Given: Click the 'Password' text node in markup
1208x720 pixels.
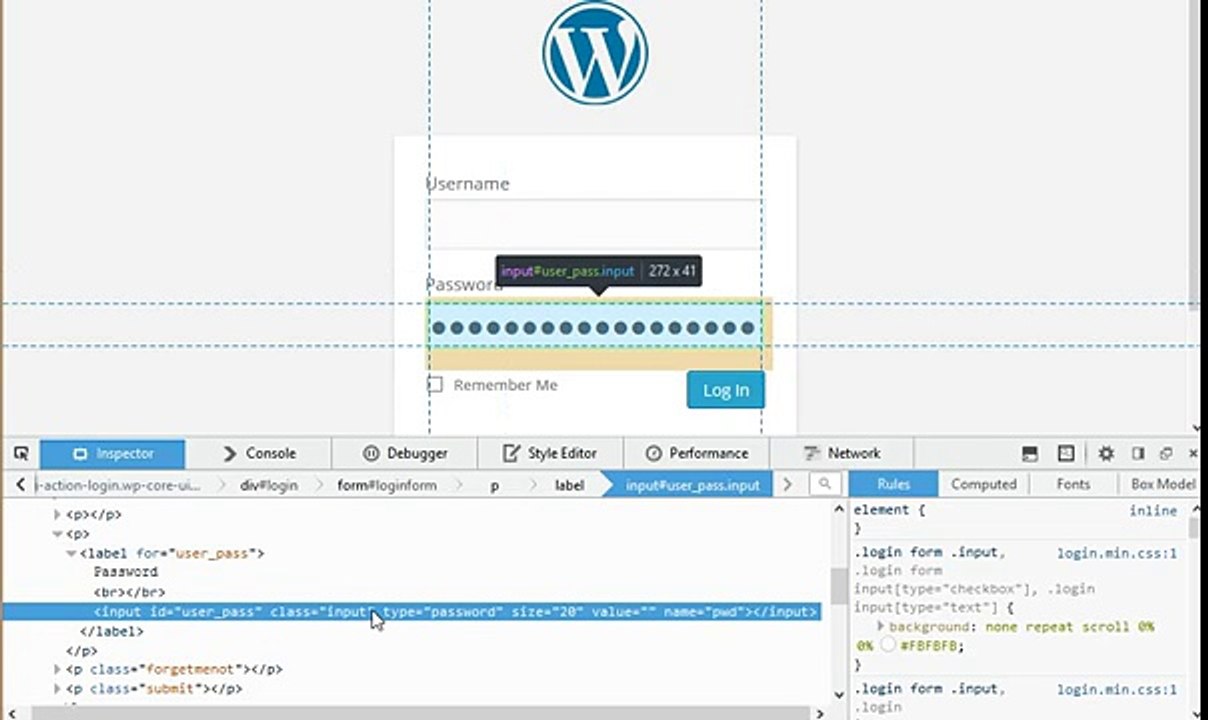Looking at the screenshot, I should tap(126, 572).
